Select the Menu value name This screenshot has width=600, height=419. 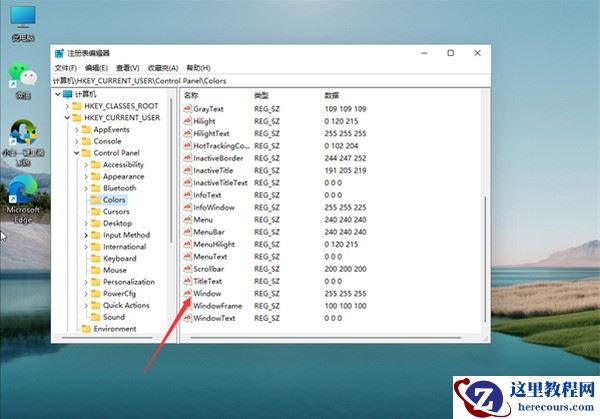click(203, 220)
